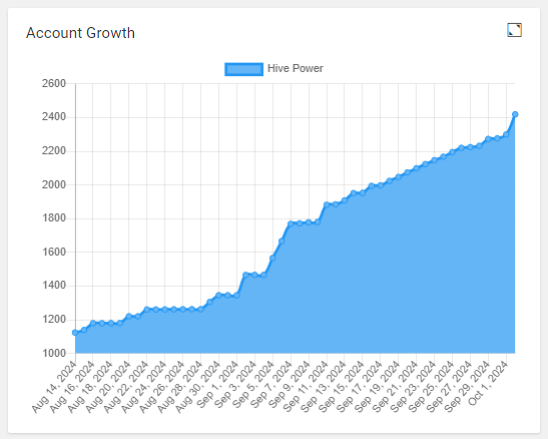Select the data point above Sep 11, 2024
The width and height of the screenshot is (548, 439).
pos(327,204)
